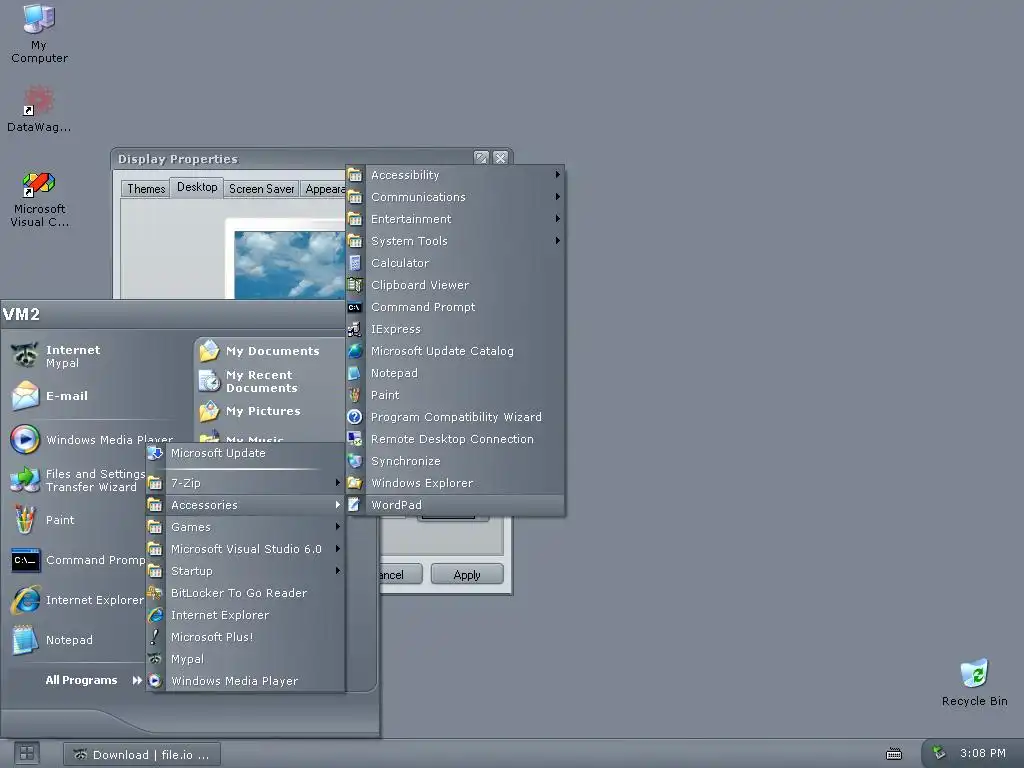The image size is (1024, 768).
Task: Click the My Pictures folder icon
Action: coord(209,411)
